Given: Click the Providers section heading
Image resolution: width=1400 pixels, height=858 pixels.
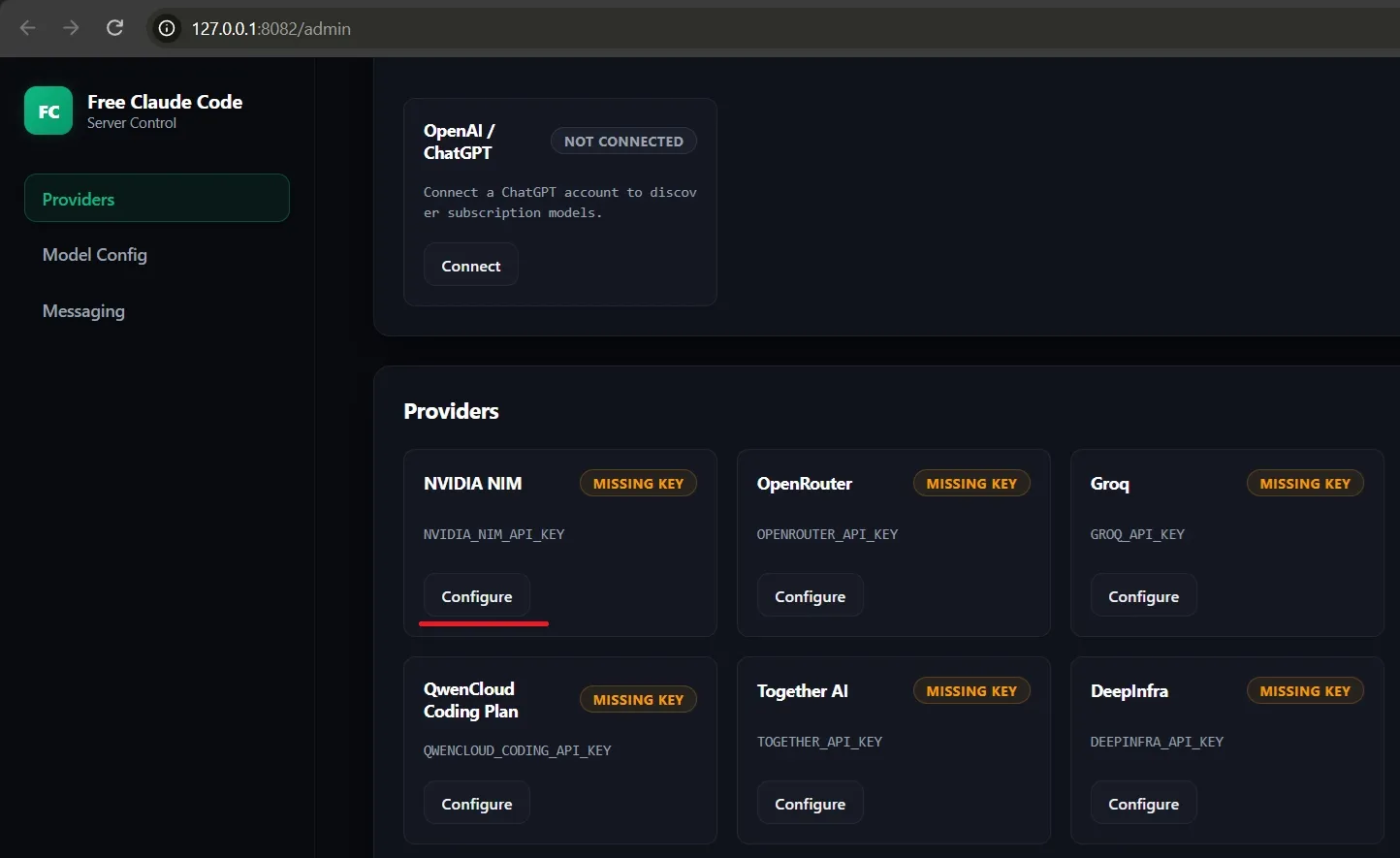Looking at the screenshot, I should pyautogui.click(x=451, y=411).
